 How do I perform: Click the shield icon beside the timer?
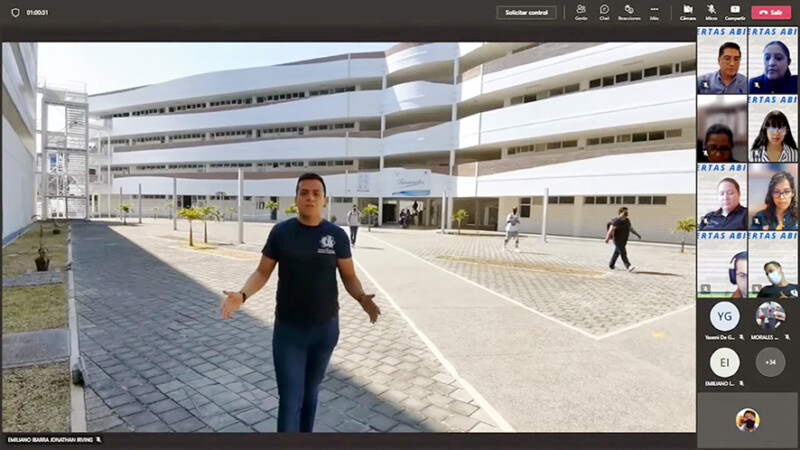pyautogui.click(x=14, y=12)
